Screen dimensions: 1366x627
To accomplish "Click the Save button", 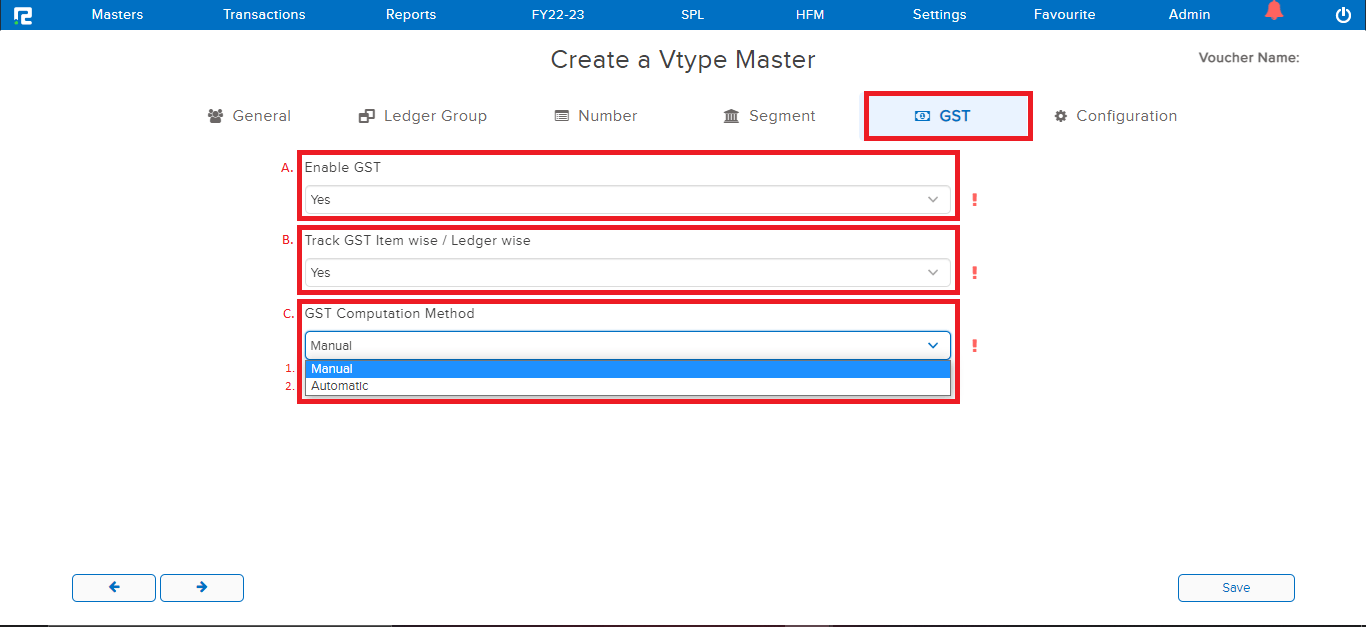I will (x=1236, y=588).
